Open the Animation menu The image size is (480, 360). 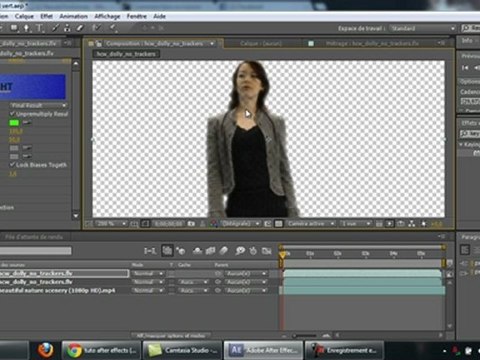73,16
